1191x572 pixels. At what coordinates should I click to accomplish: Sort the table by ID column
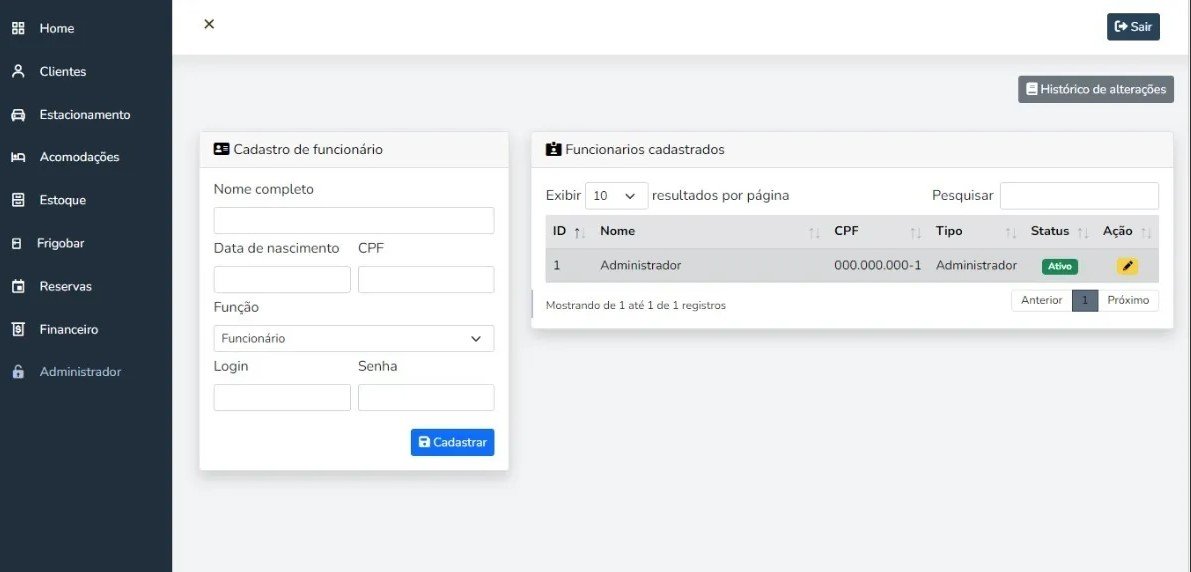coord(565,231)
